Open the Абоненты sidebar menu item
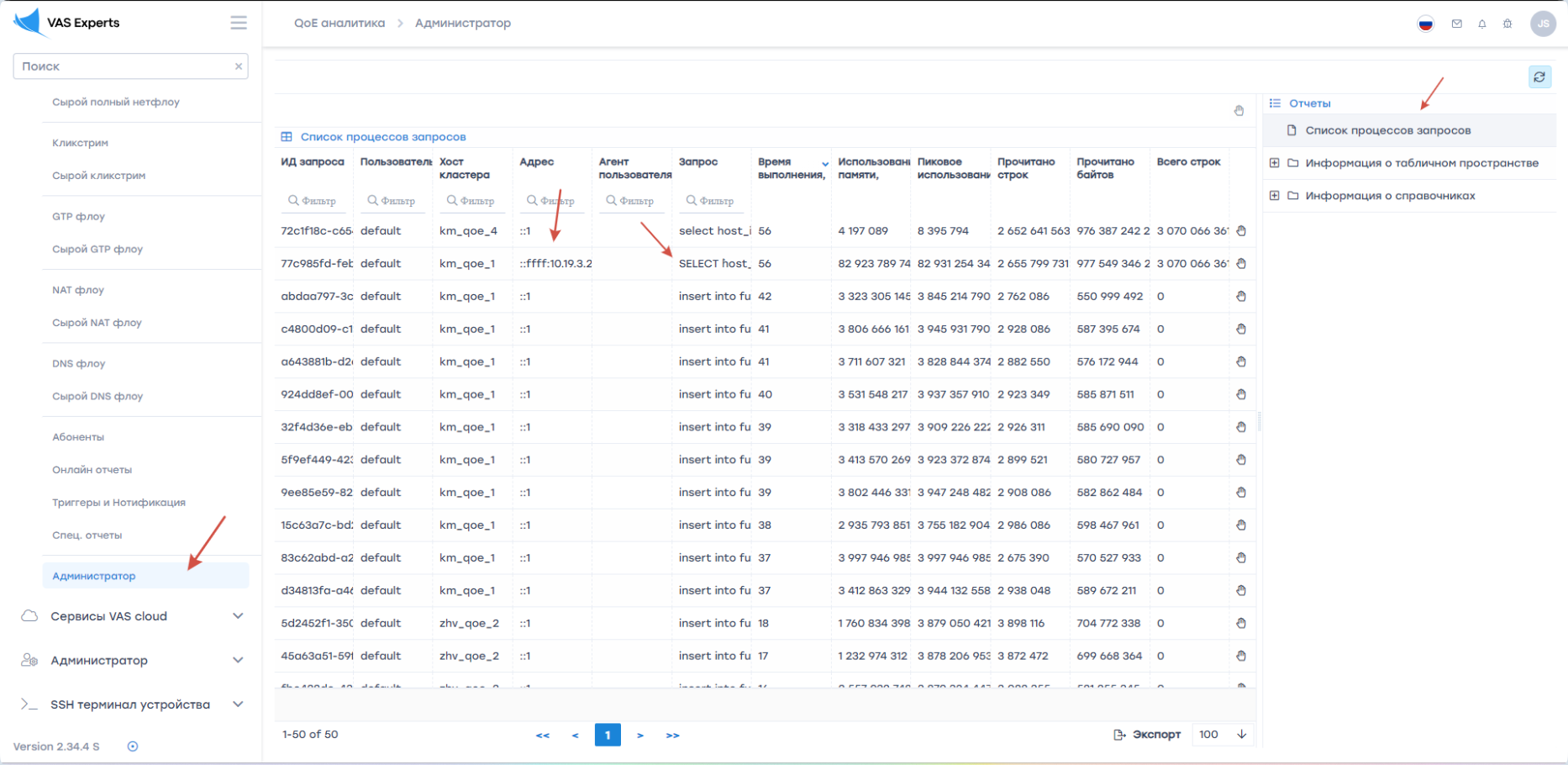The height and width of the screenshot is (765, 1568). point(78,437)
